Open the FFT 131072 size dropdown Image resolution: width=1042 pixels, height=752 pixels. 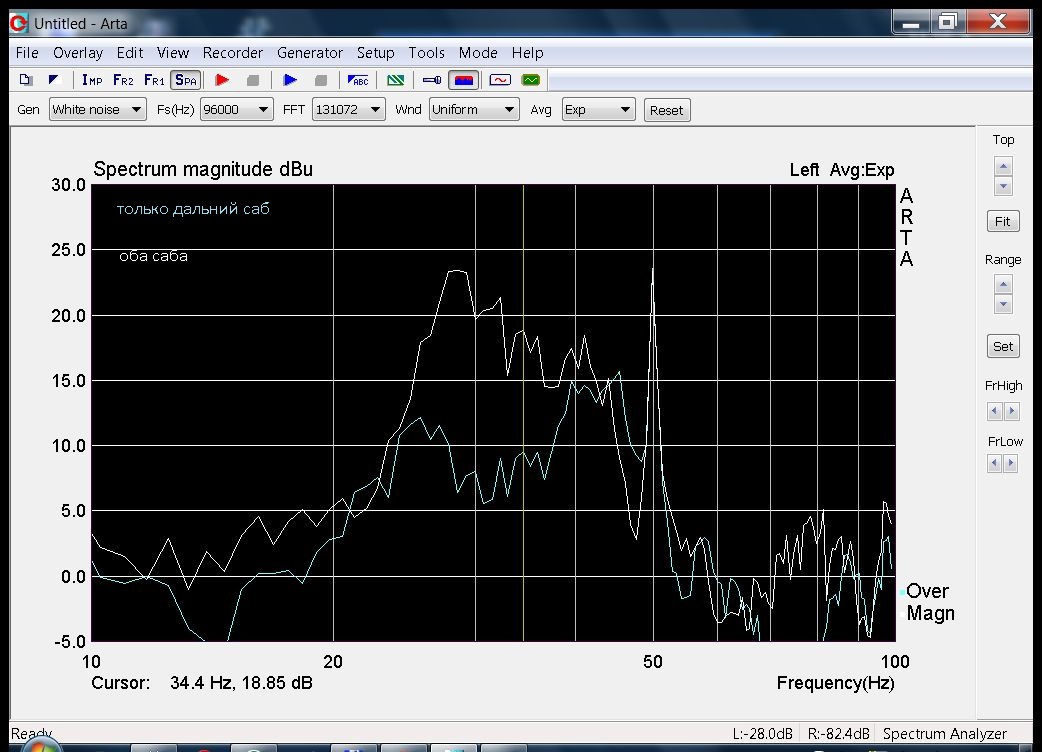tap(348, 110)
